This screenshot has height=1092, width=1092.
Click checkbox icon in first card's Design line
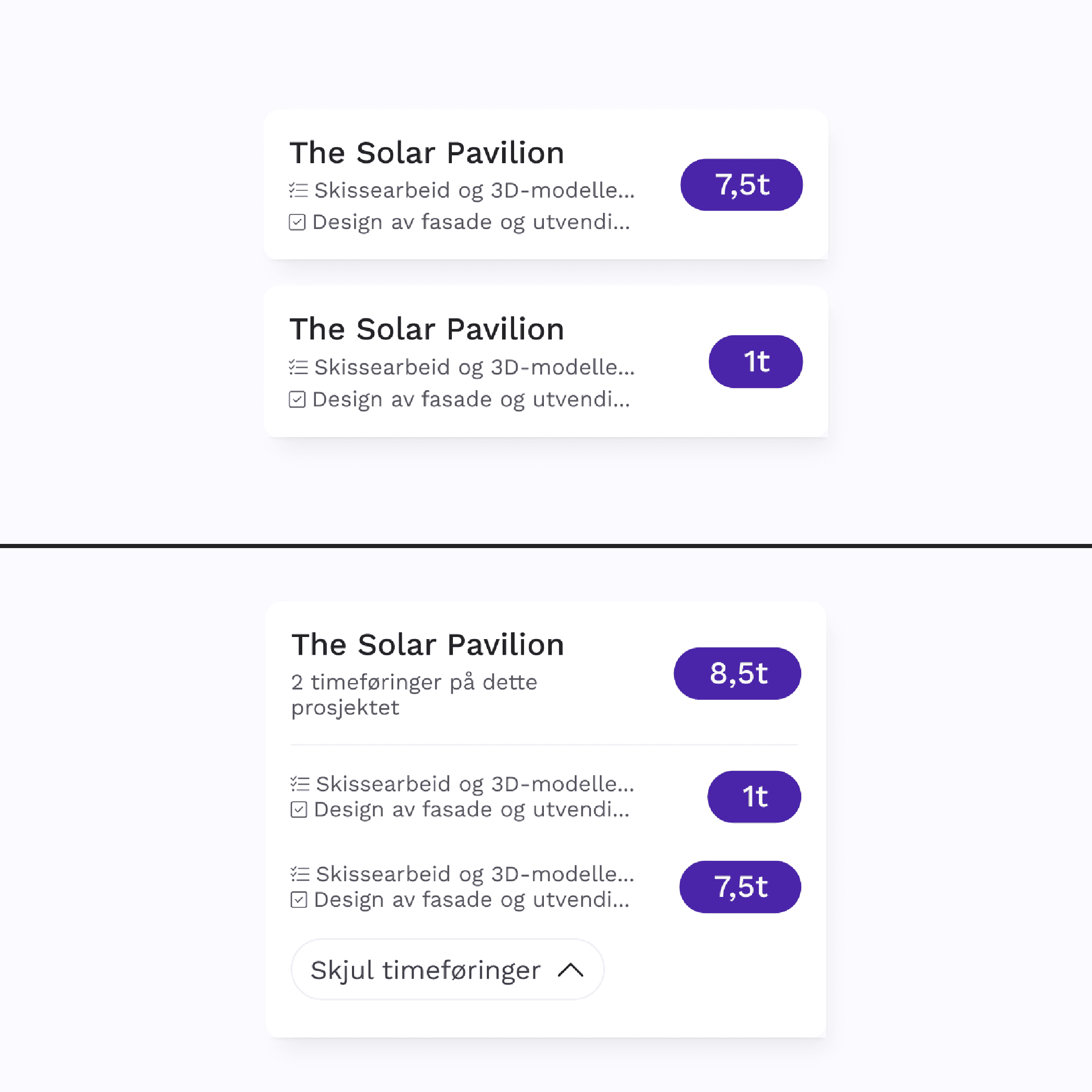297,222
